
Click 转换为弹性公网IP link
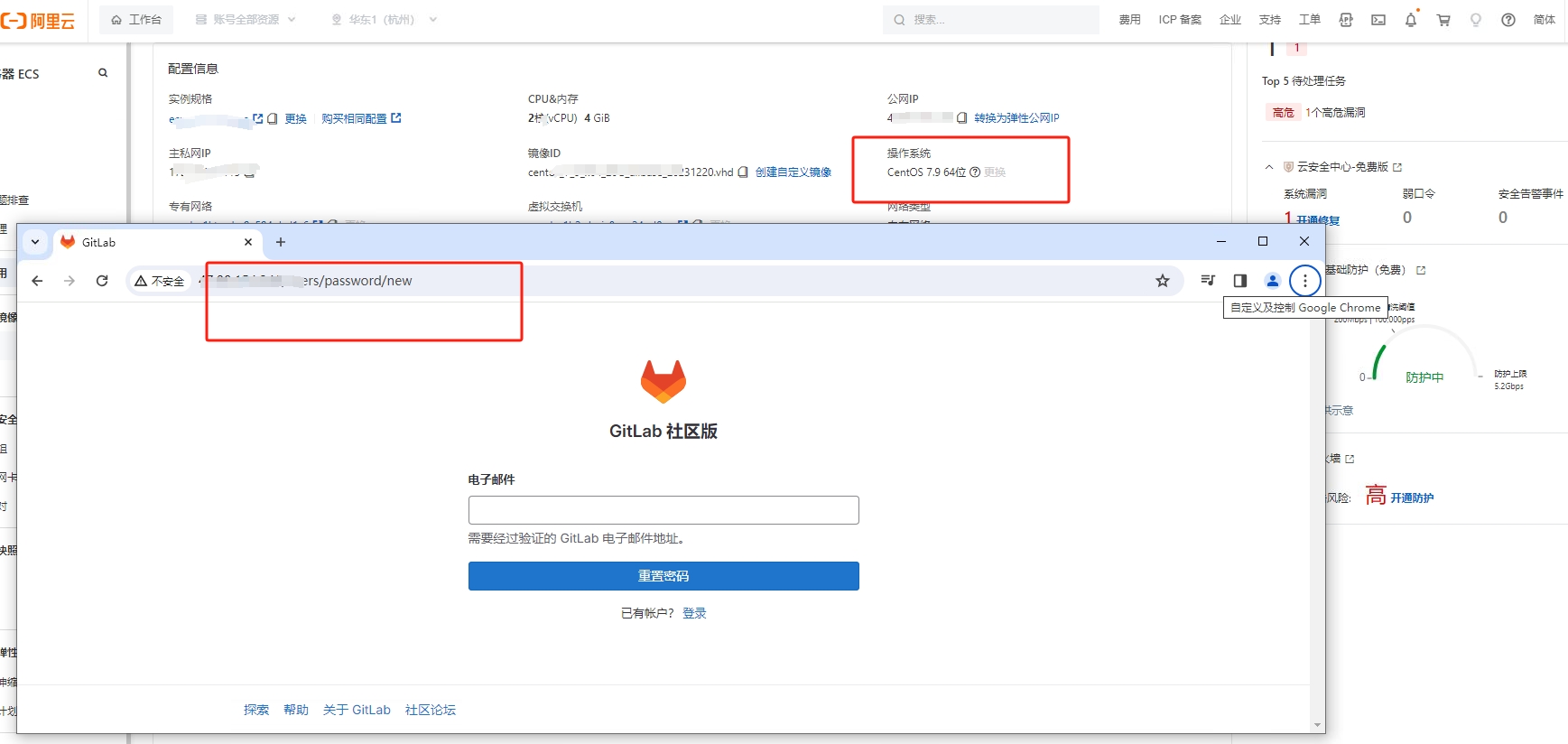pyautogui.click(x=1016, y=117)
